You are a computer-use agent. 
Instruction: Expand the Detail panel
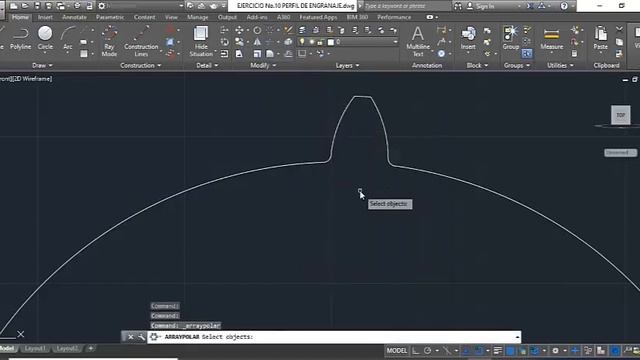click(x=207, y=65)
